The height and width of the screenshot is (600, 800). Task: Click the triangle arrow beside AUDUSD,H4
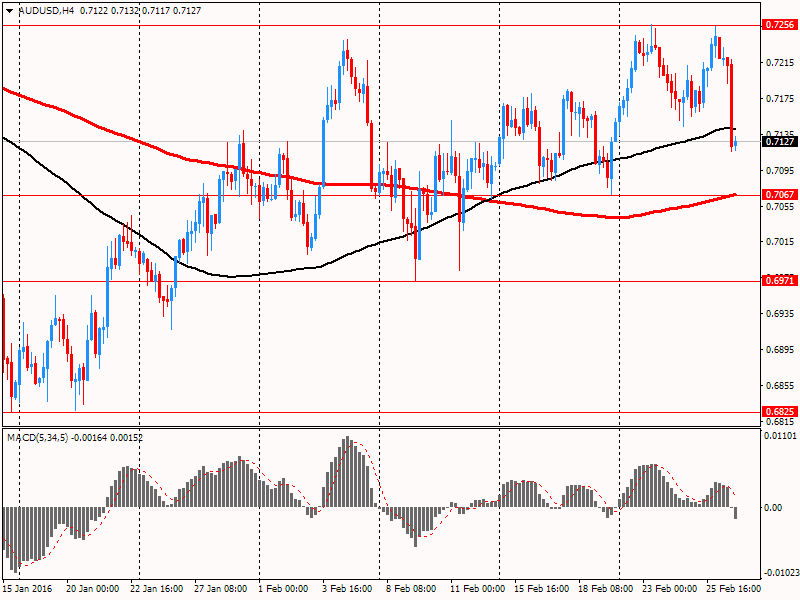10,10
